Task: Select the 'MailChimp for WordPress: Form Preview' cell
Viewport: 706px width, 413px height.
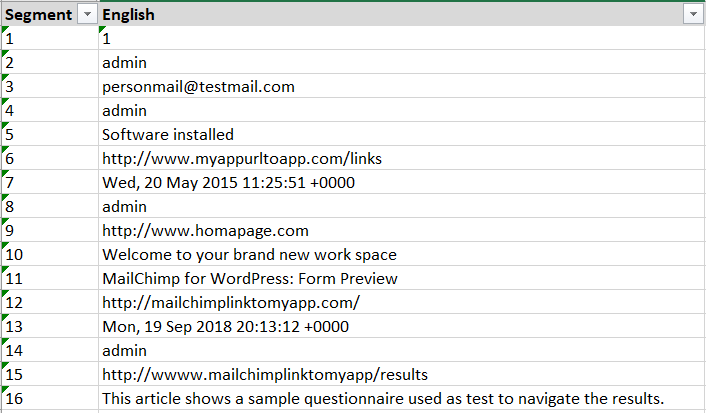Action: pos(250,279)
